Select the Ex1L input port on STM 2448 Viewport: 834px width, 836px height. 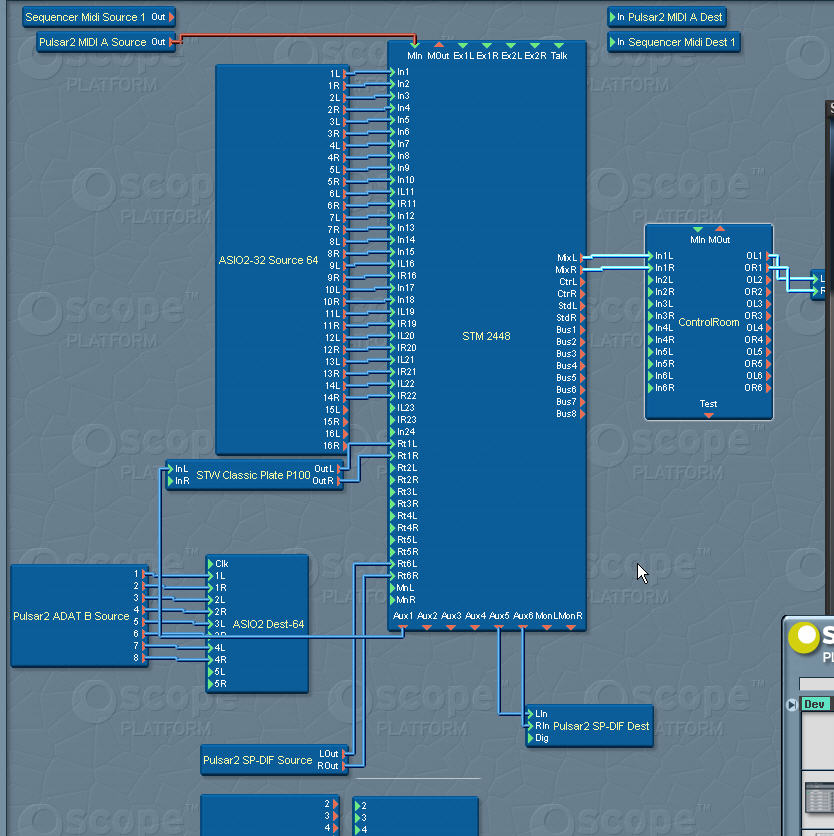coord(463,45)
